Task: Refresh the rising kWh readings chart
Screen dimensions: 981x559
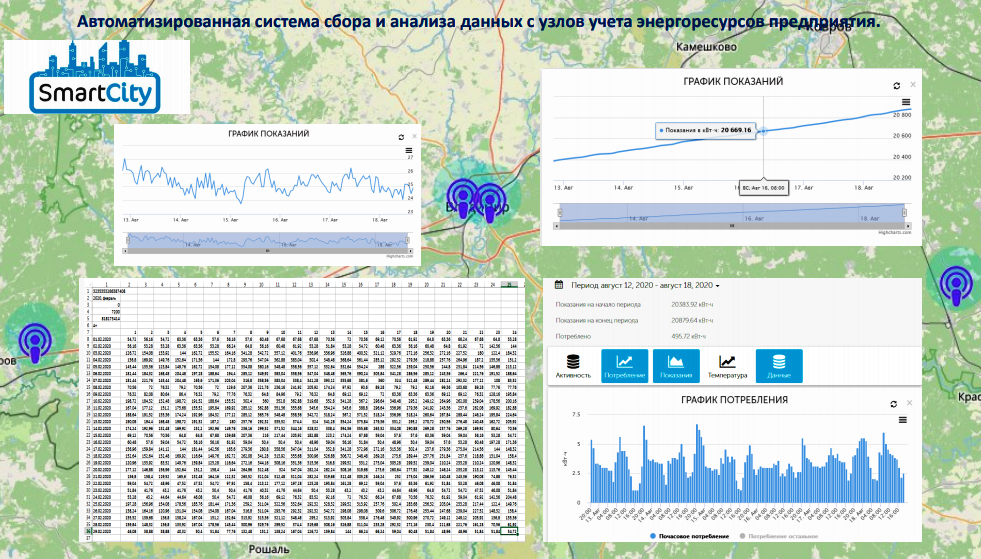Action: pyautogui.click(x=897, y=86)
